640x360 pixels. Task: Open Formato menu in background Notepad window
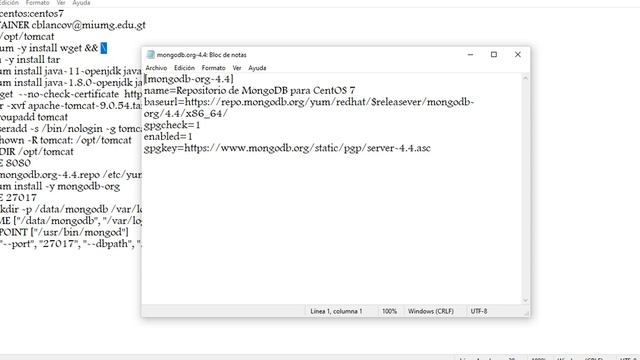point(37,3)
